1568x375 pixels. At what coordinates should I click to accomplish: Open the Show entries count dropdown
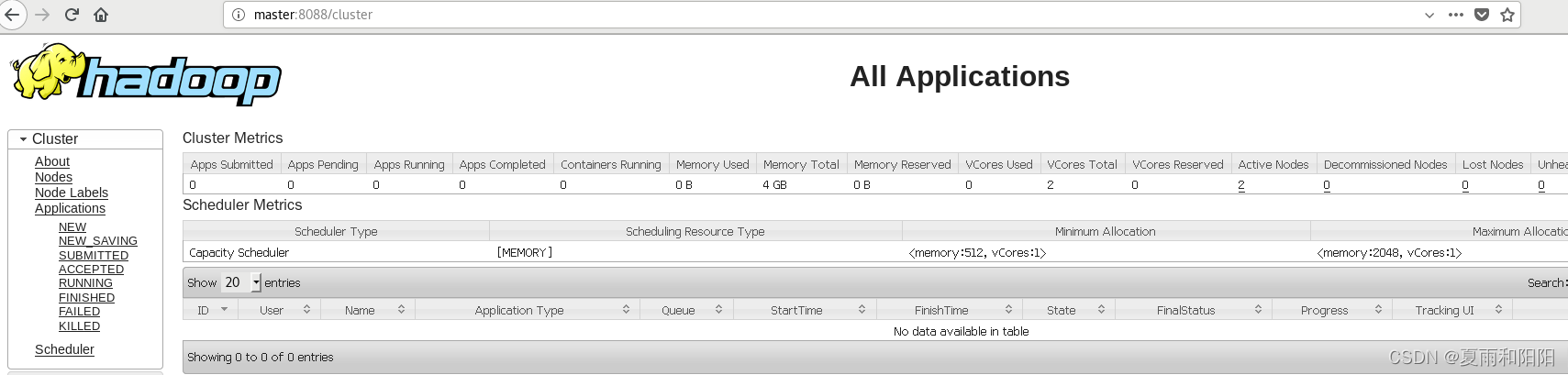click(241, 282)
